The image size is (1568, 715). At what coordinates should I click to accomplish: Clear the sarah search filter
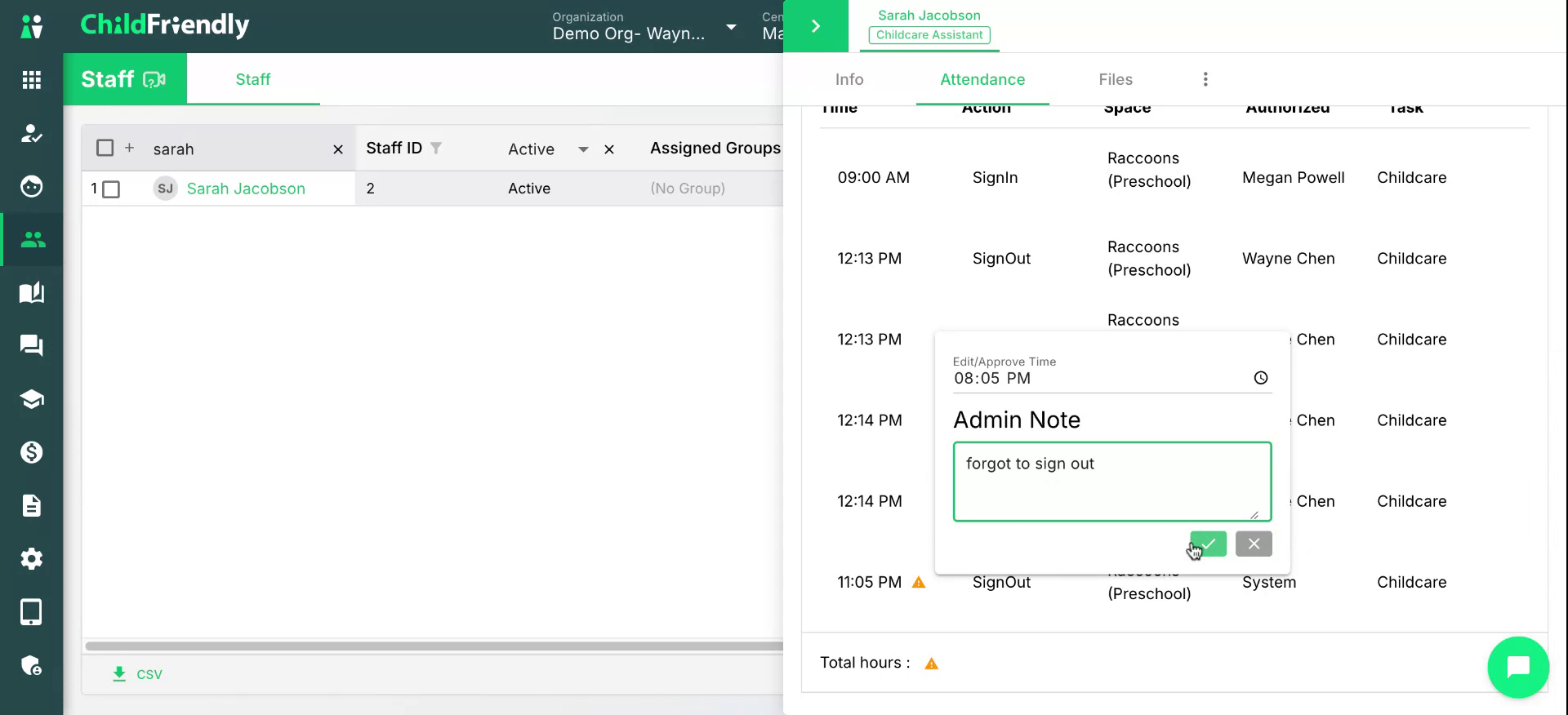pos(338,149)
